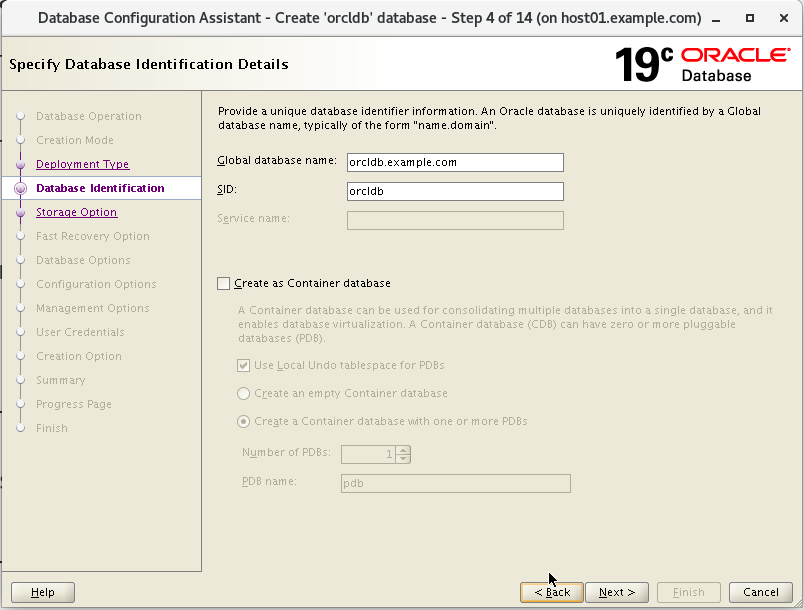Close the Database Configuration Assistant window
Image resolution: width=804 pixels, height=610 pixels.
783,18
